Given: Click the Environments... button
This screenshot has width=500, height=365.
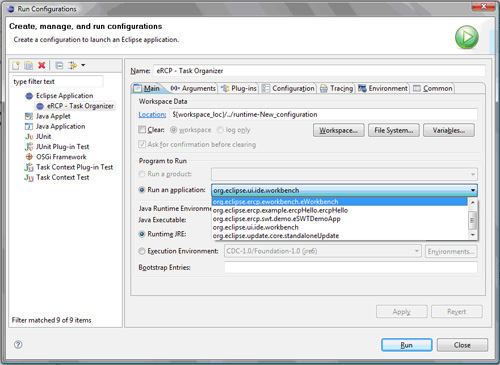Looking at the screenshot, I should click(x=451, y=251).
